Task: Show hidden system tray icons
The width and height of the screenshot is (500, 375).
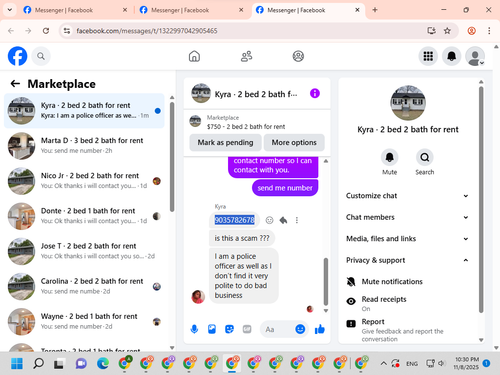Action: [384, 363]
